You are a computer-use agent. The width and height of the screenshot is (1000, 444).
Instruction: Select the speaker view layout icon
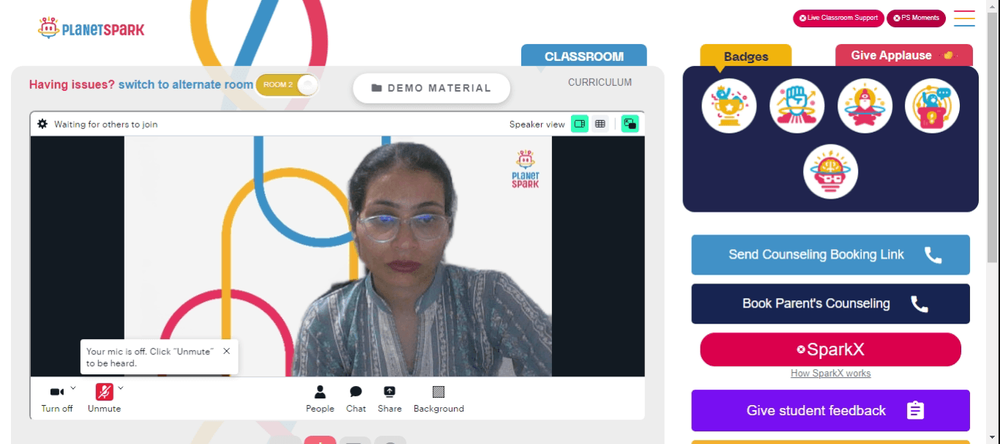(x=579, y=124)
